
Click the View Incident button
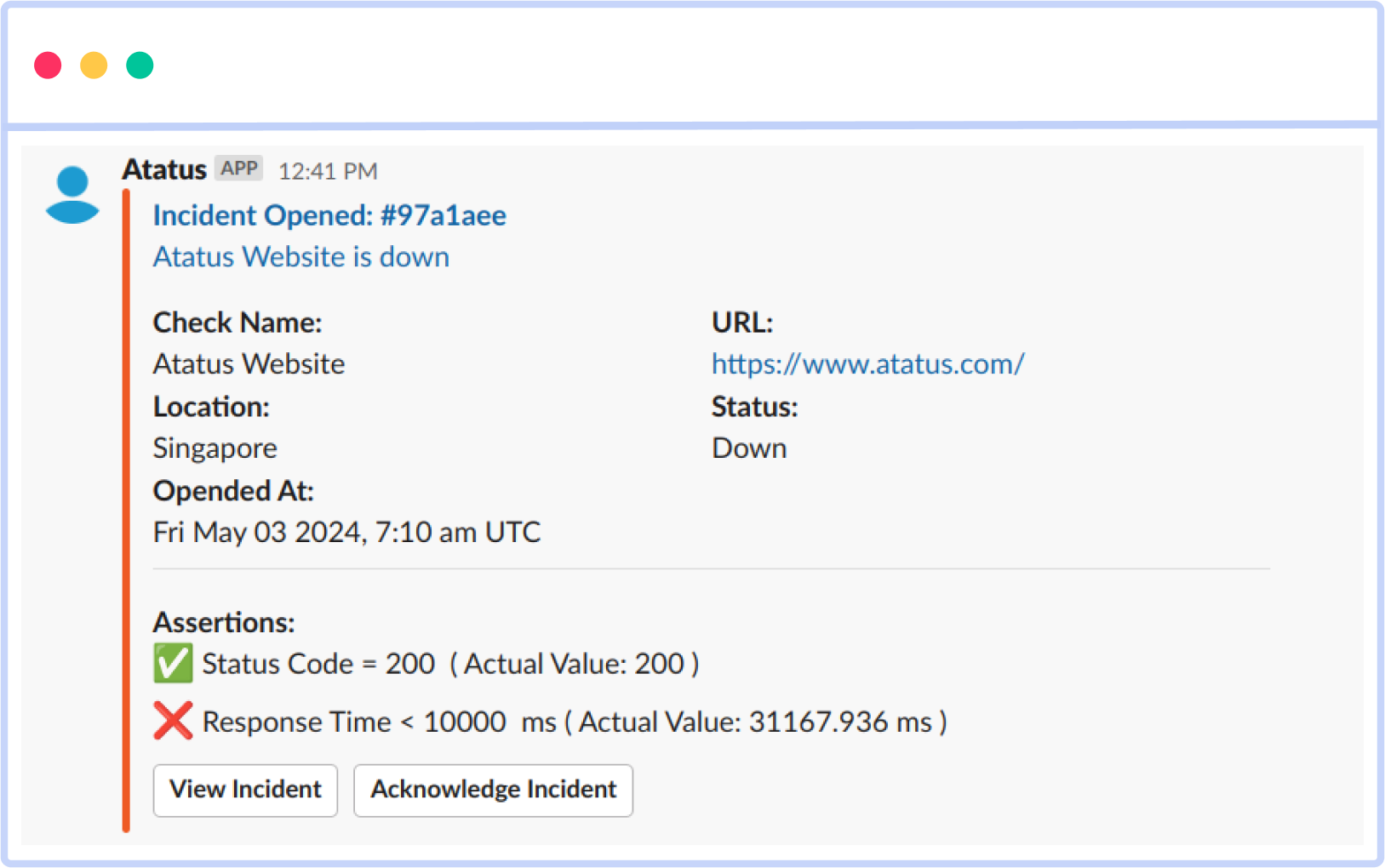pyautogui.click(x=245, y=790)
